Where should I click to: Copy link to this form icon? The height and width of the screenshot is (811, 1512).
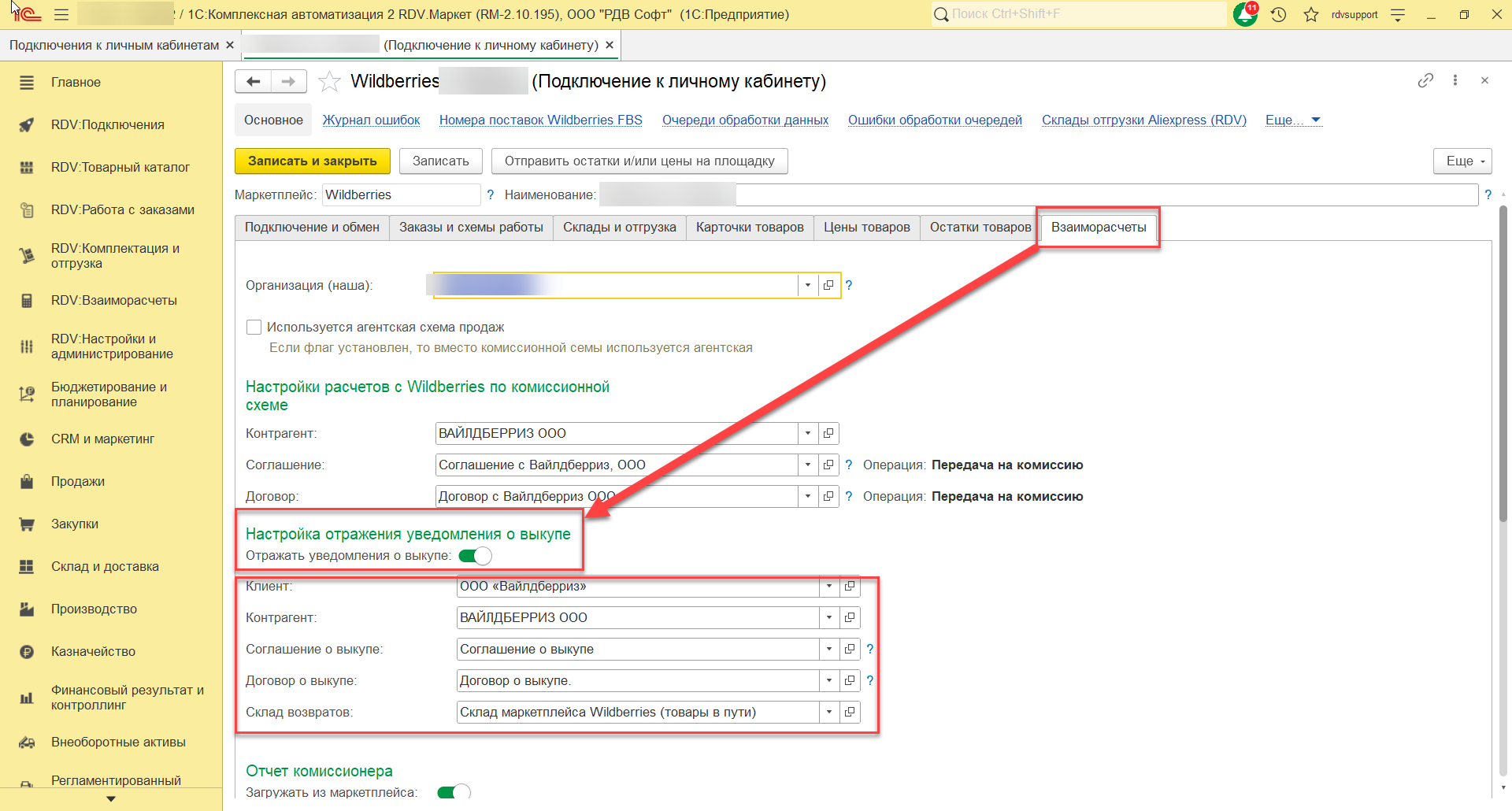click(1425, 80)
